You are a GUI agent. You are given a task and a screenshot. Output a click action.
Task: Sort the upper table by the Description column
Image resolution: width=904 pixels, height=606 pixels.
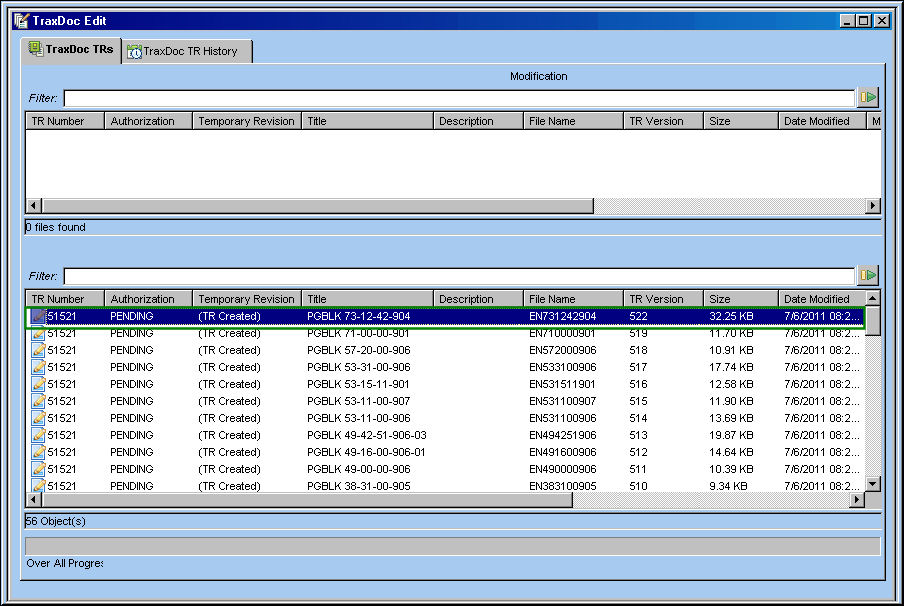coord(478,121)
